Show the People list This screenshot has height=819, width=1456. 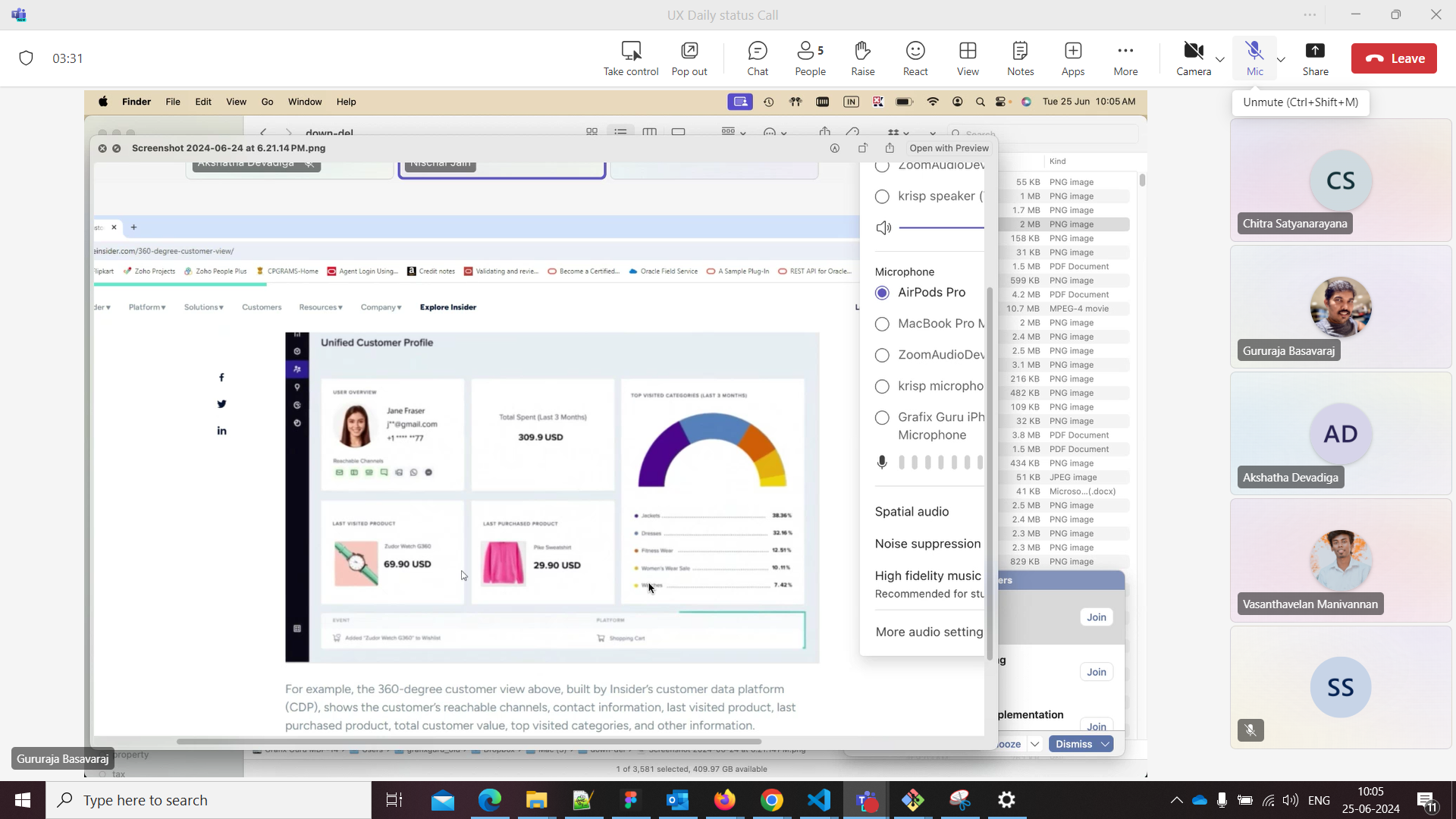[x=810, y=58]
